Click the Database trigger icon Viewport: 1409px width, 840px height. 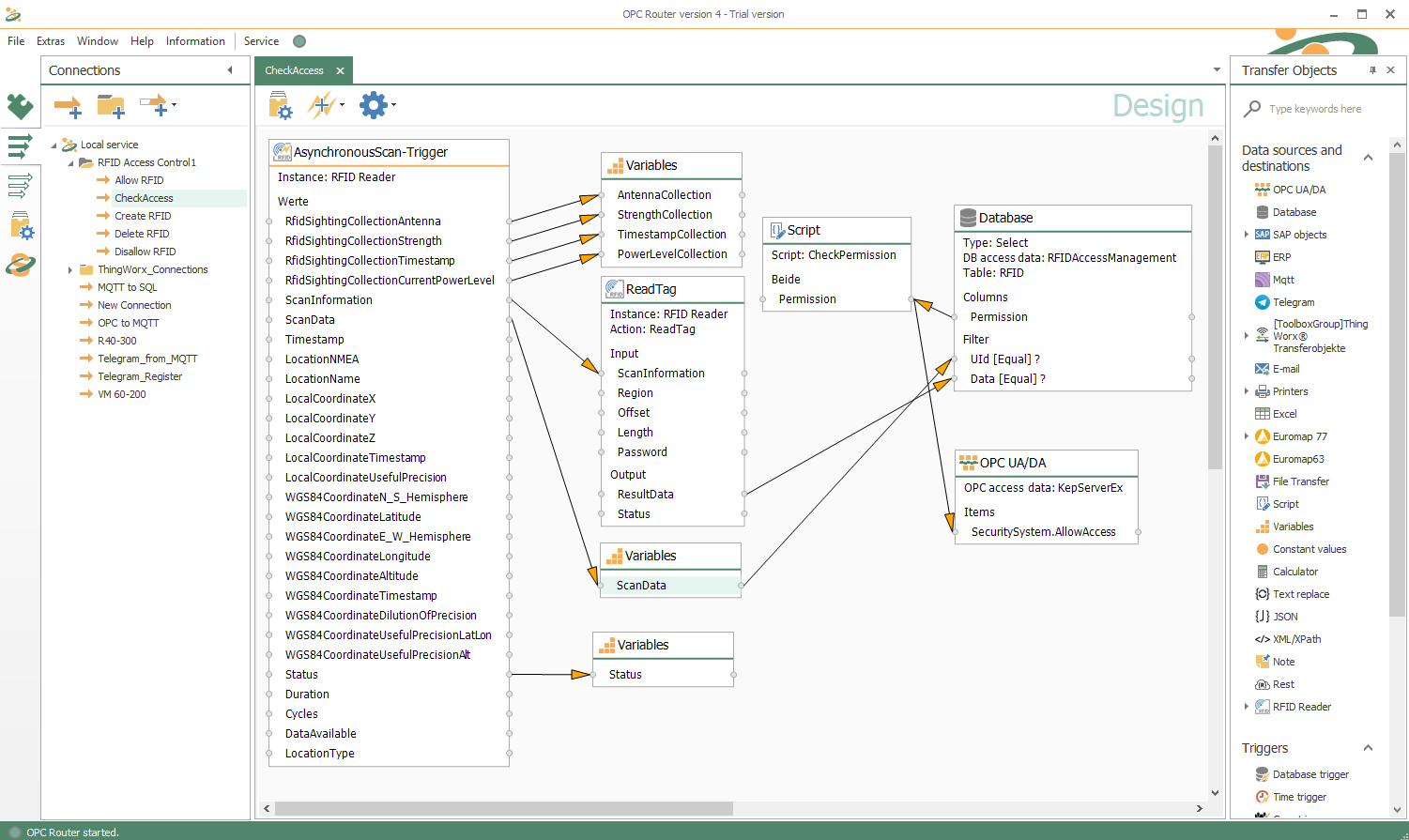point(1263,774)
